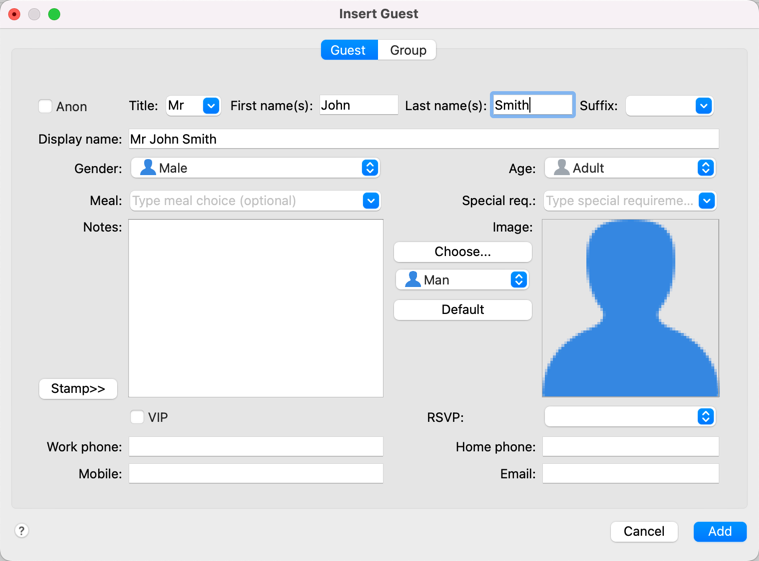759x561 pixels.
Task: Click the Meal choice dropdown arrow
Action: [371, 201]
